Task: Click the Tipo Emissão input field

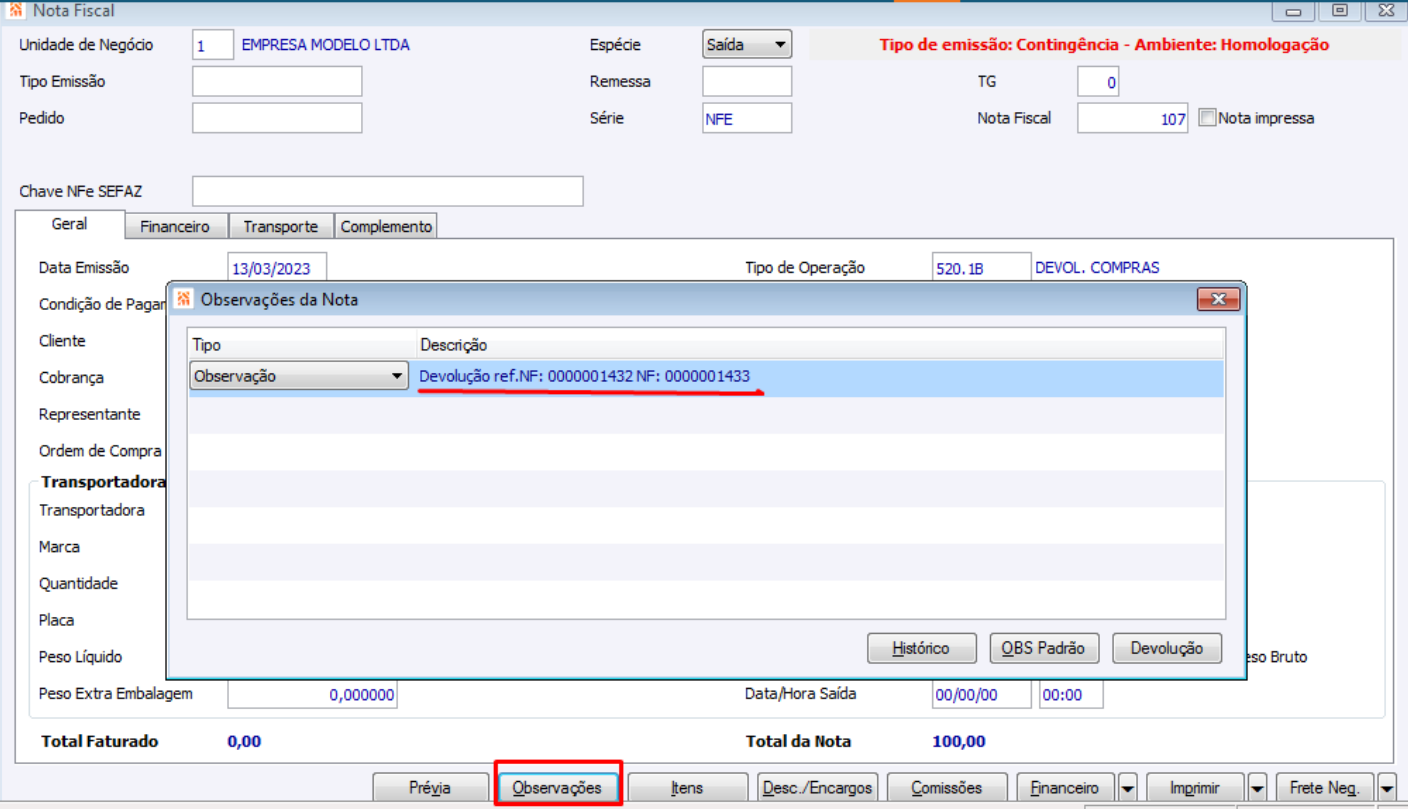Action: [277, 82]
